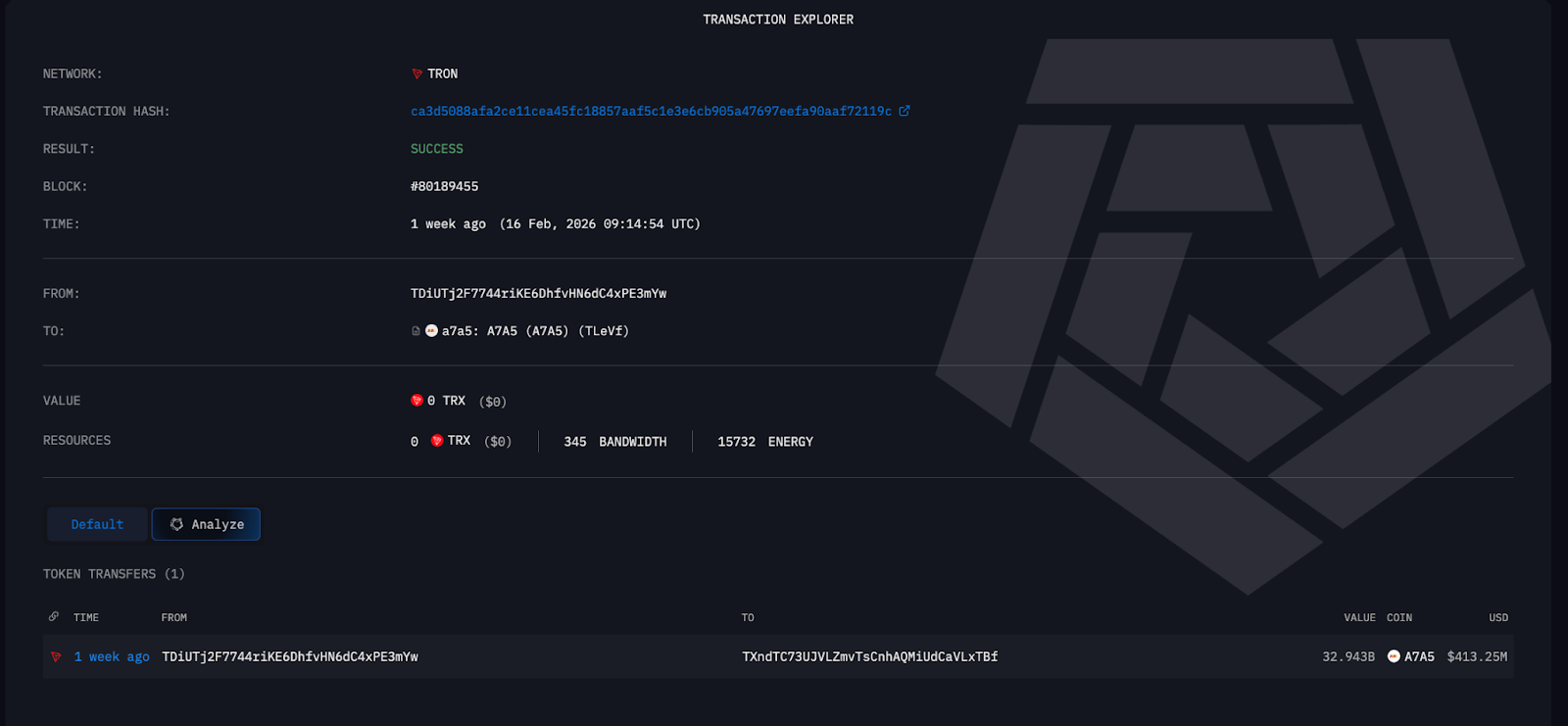Click transfer row sender address TDiUTj2F7744...
This screenshot has height=726, width=1568.
point(290,656)
